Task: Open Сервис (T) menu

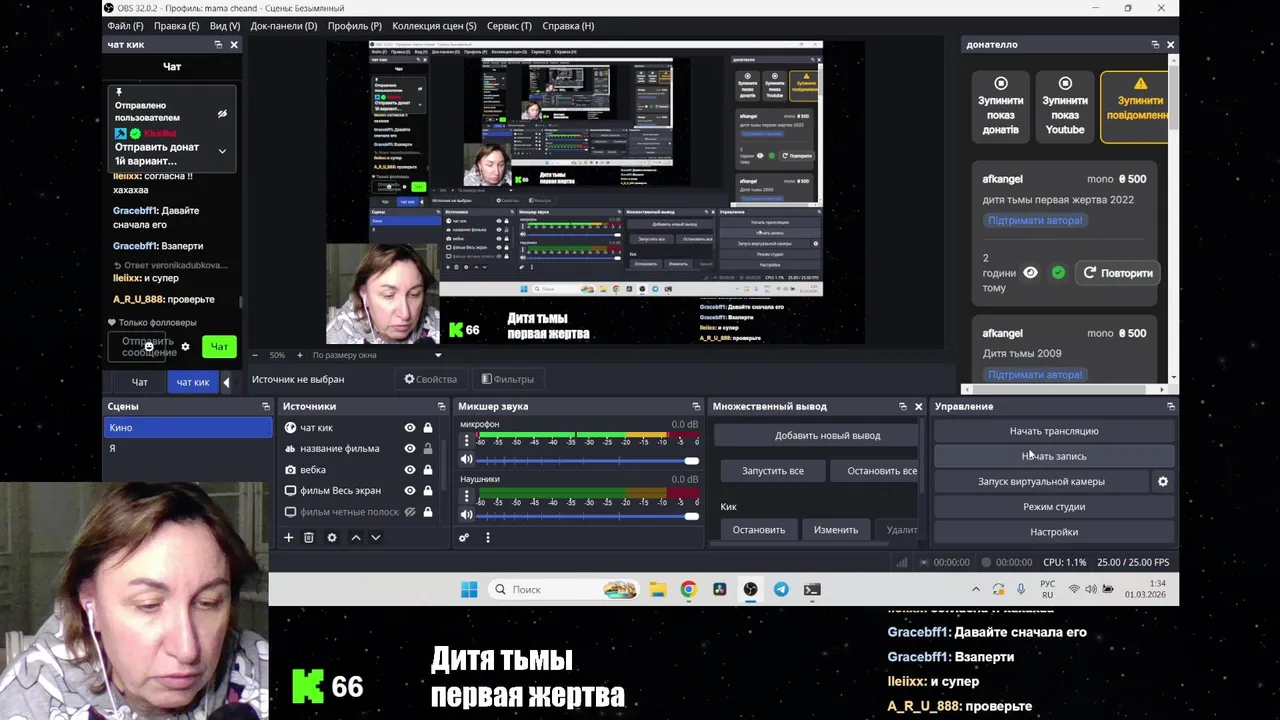Action: point(509,26)
